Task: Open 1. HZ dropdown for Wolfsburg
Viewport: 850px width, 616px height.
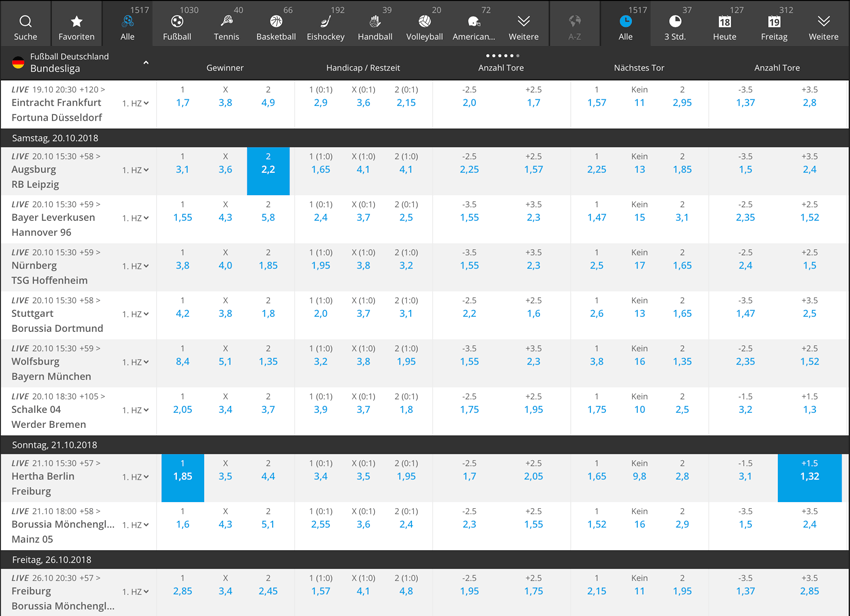Action: pos(136,362)
